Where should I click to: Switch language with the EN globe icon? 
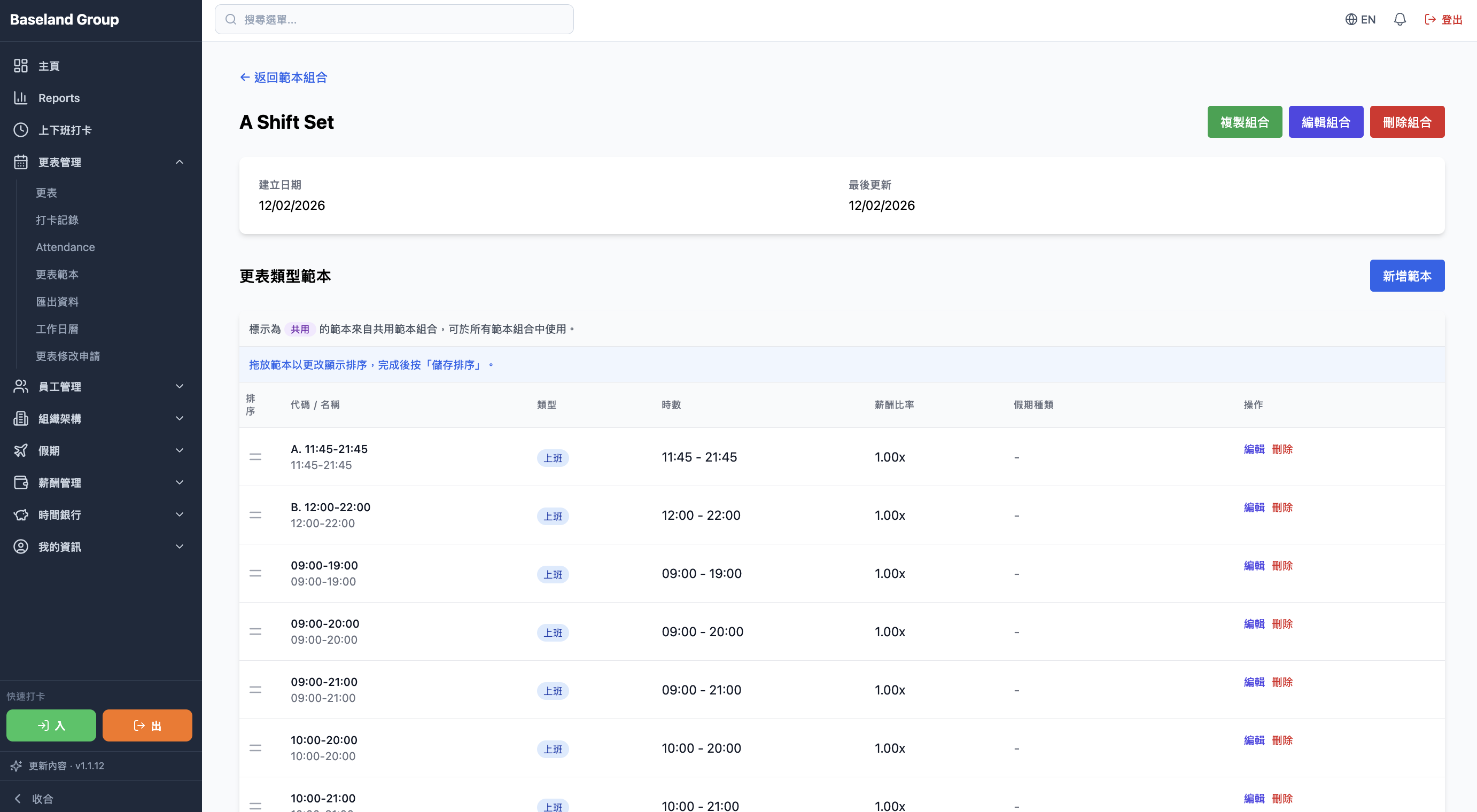pos(1360,19)
